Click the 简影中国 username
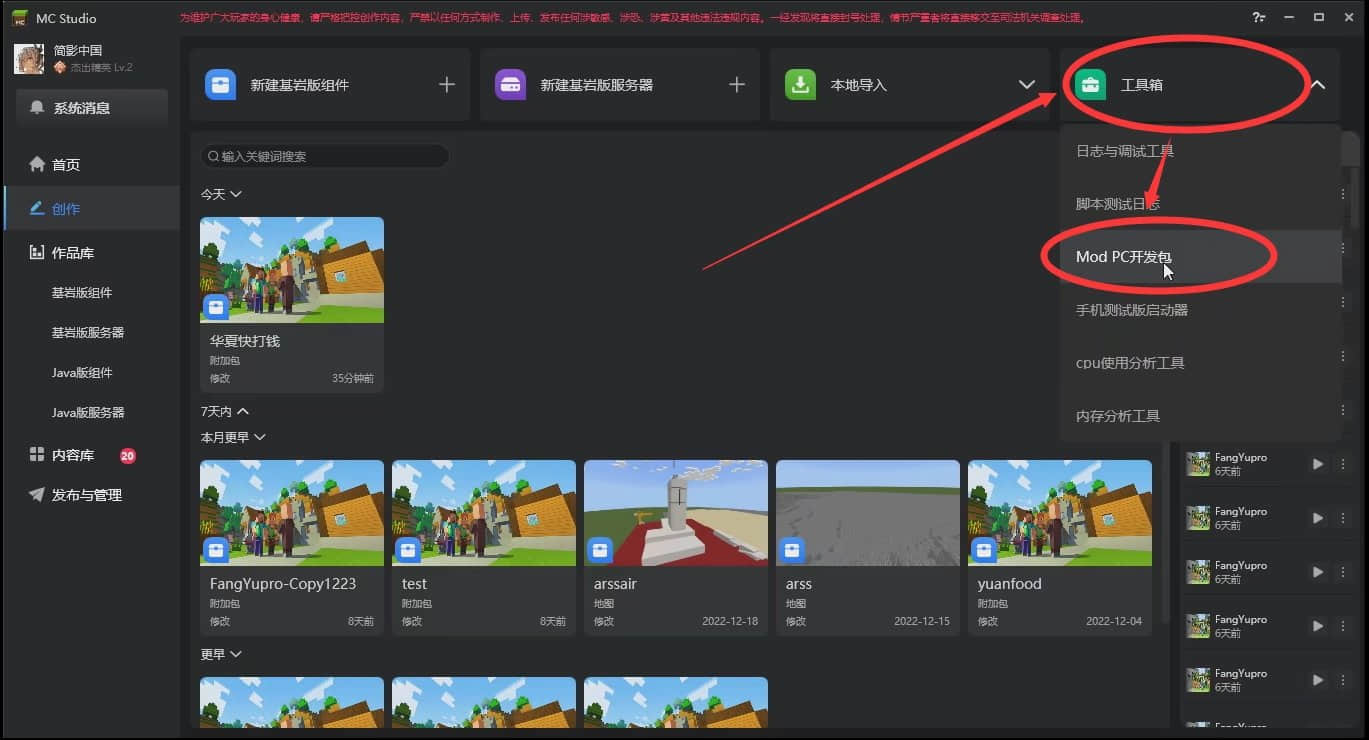This screenshot has height=740, width=1369. (x=78, y=51)
